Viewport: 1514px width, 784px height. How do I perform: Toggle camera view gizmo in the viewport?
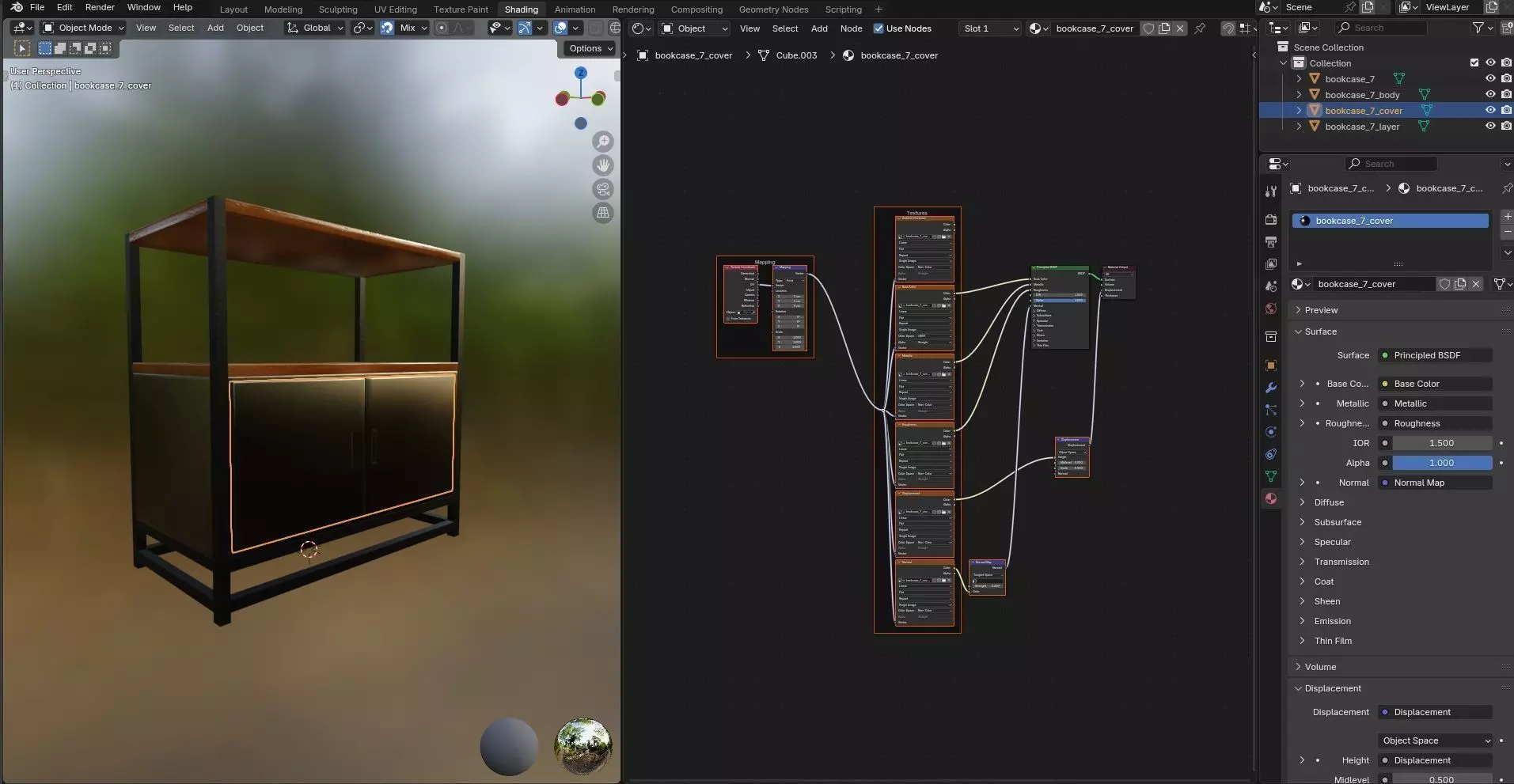603,189
